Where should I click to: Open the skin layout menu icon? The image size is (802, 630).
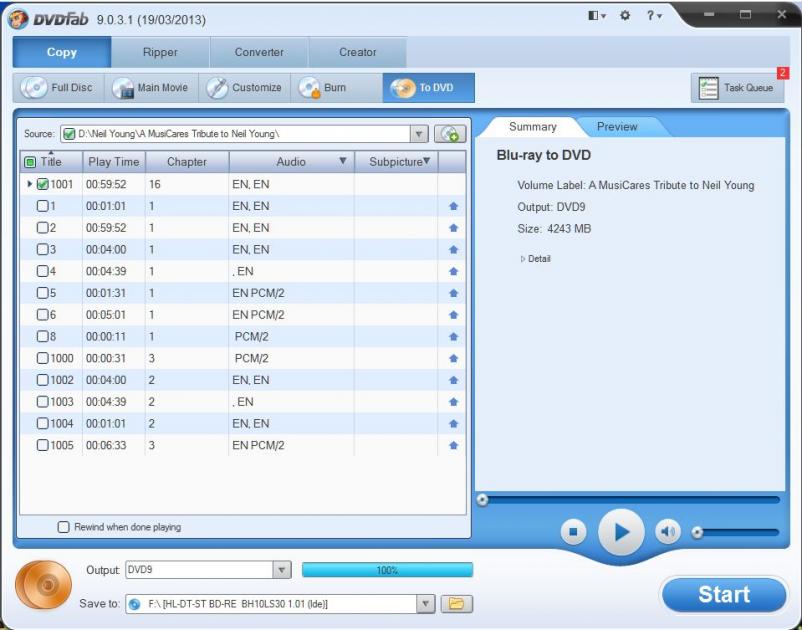click(x=596, y=16)
